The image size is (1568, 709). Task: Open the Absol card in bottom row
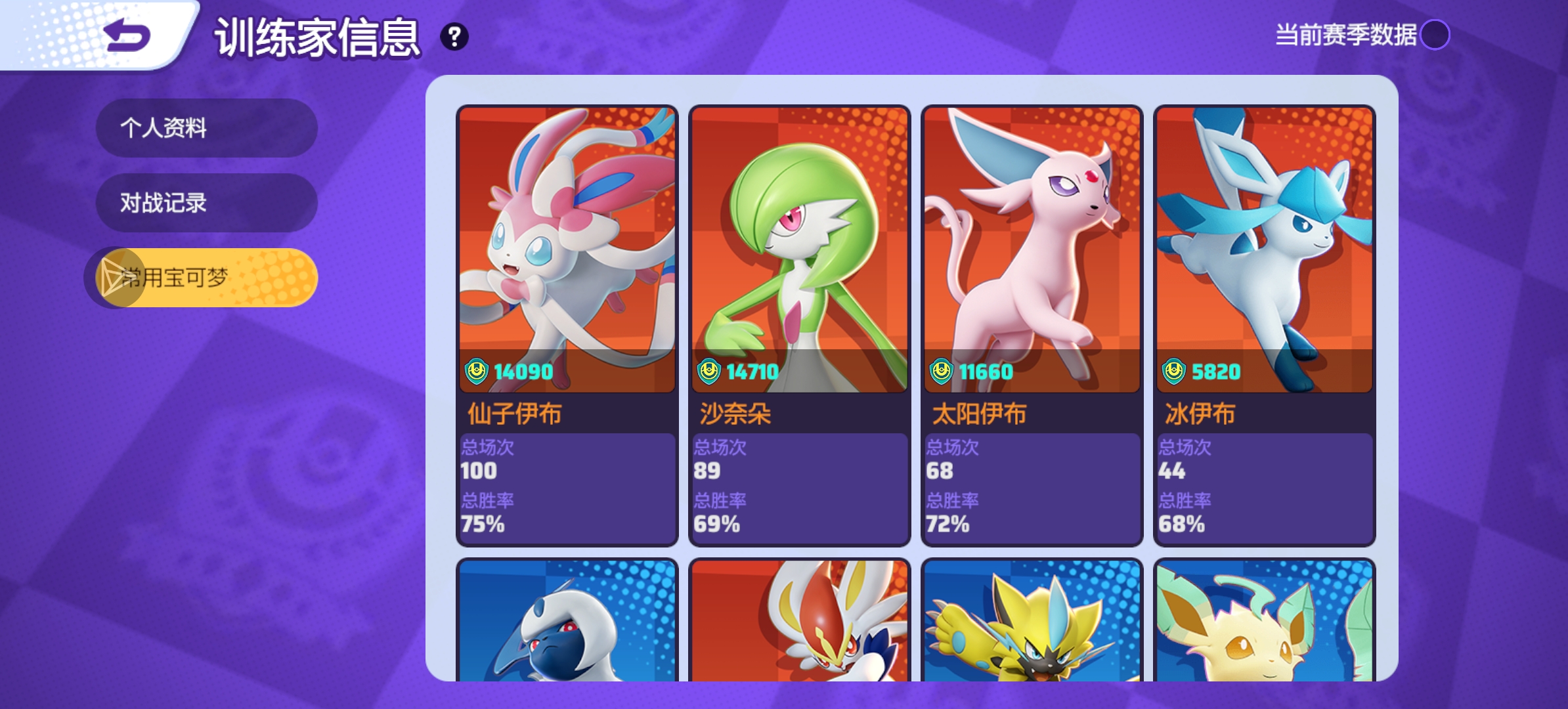(567, 620)
